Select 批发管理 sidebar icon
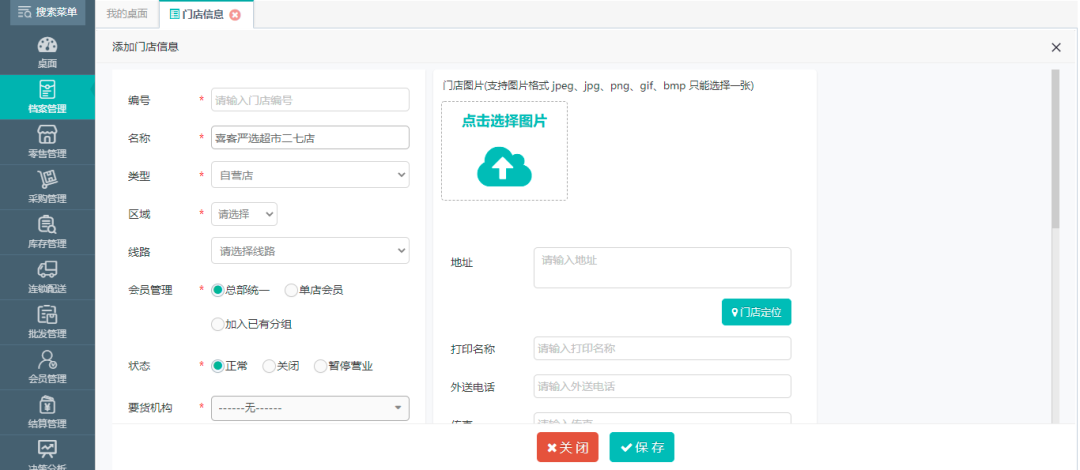Screen dimensions: 1080x470 click(47, 315)
